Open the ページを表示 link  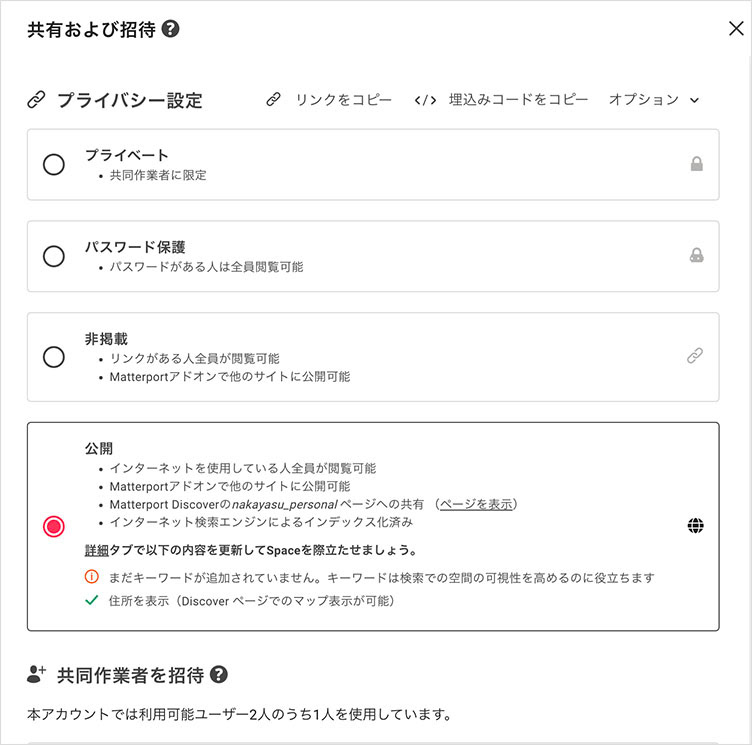(476, 504)
